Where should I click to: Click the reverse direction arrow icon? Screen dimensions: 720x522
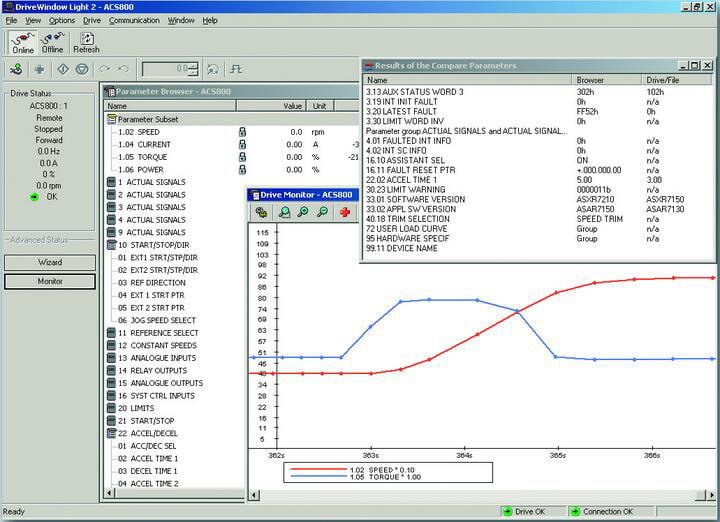[123, 69]
